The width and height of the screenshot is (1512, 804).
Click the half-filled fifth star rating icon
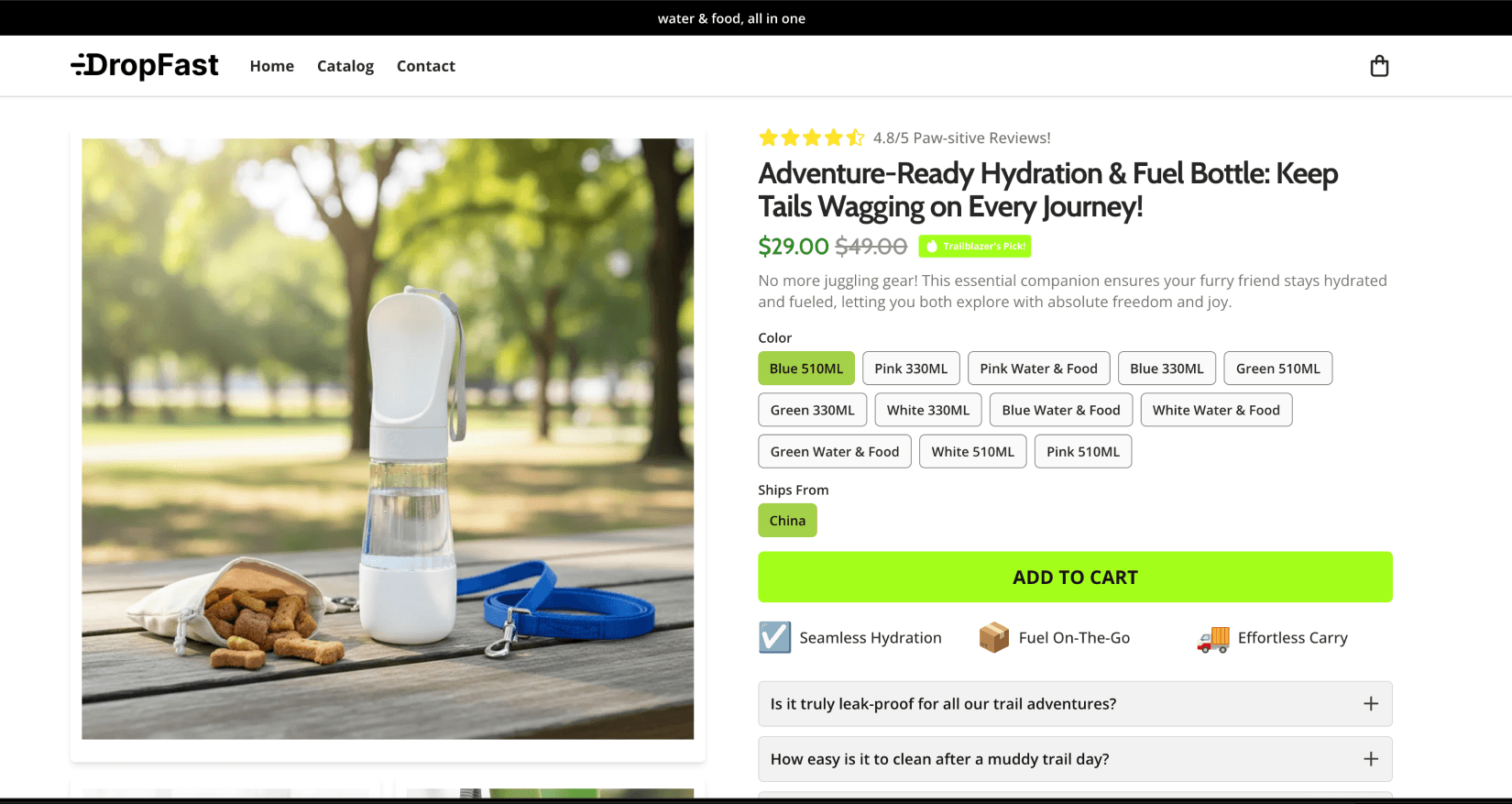point(856,137)
